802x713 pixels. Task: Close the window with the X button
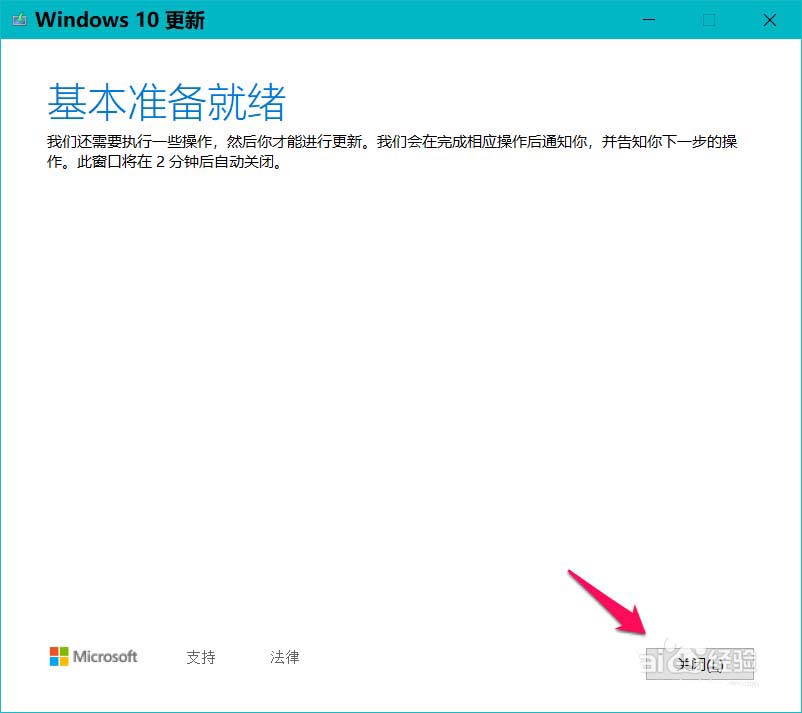click(x=769, y=20)
